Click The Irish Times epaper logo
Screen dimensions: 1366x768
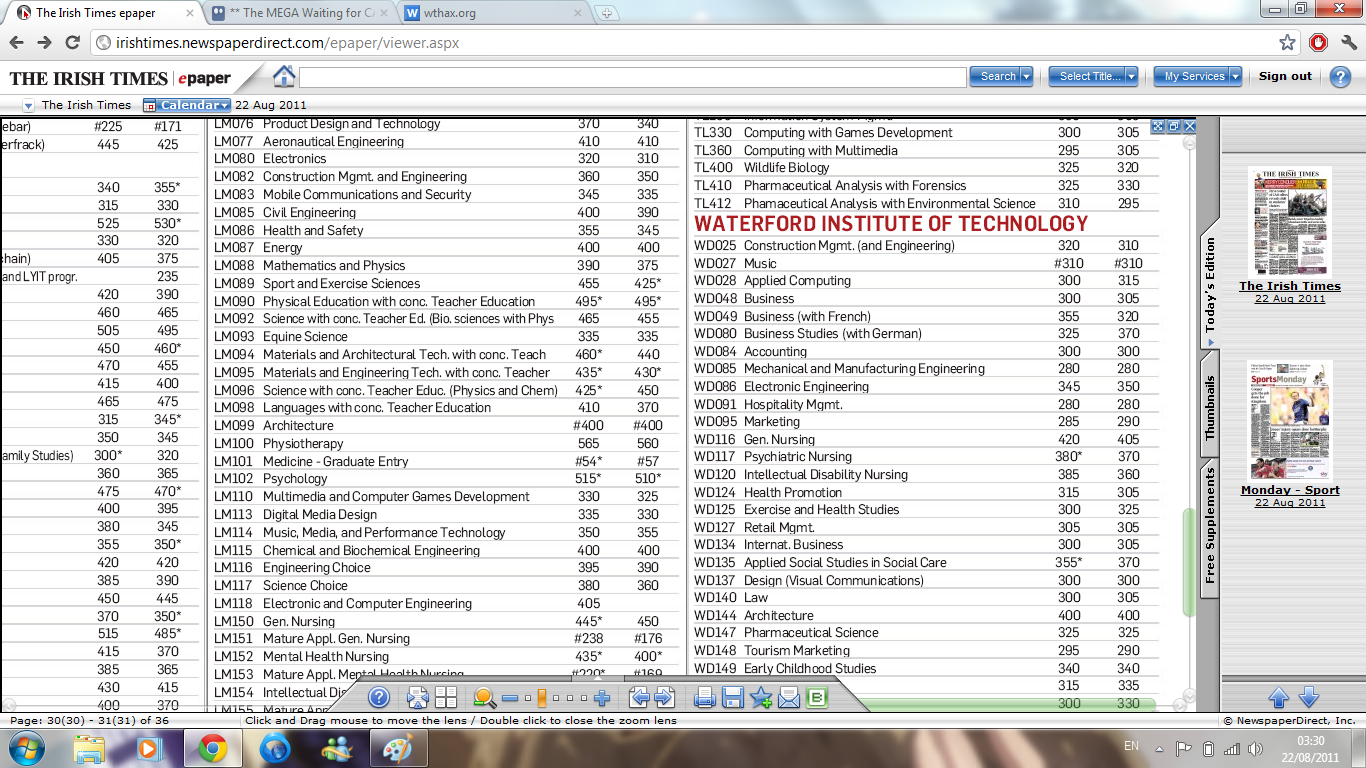tap(120, 78)
